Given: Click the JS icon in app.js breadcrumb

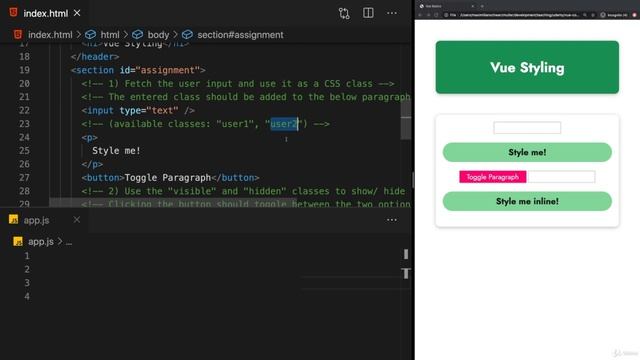Looking at the screenshot, I should 18,241.
